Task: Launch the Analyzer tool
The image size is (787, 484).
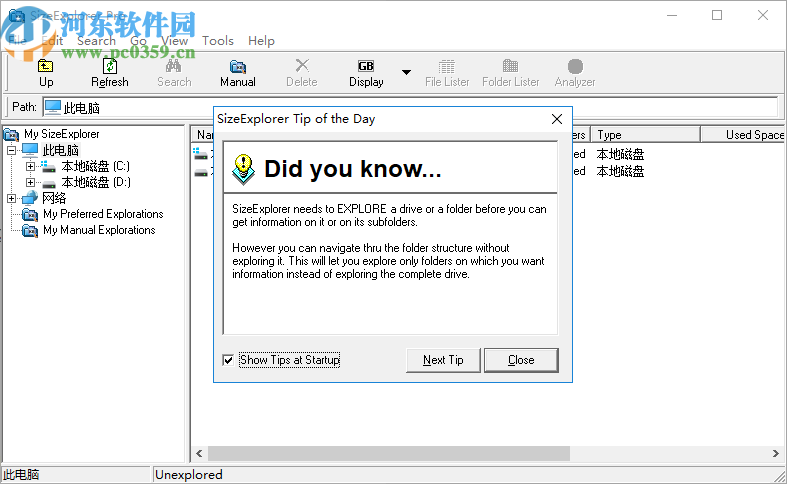Action: (x=575, y=73)
